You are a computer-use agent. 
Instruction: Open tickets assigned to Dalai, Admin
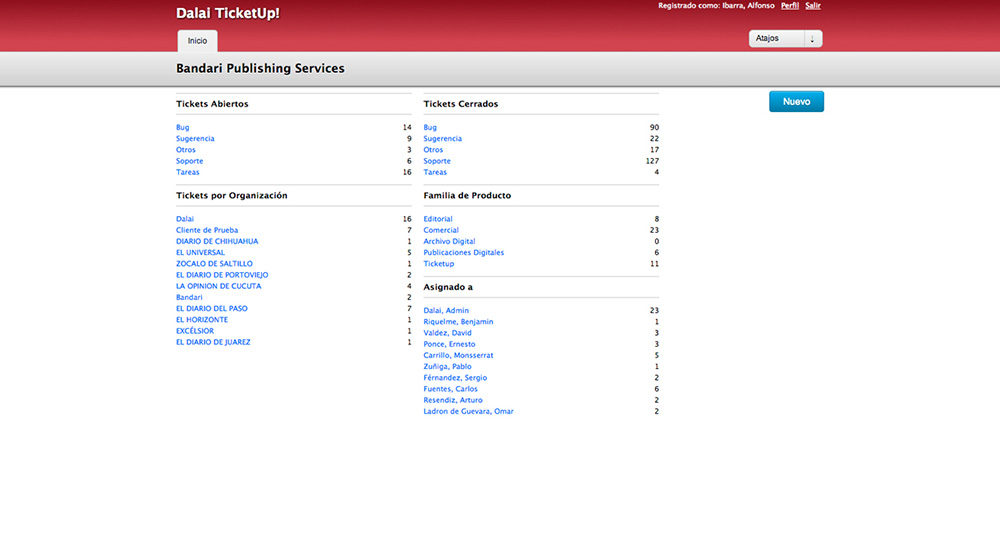point(446,311)
